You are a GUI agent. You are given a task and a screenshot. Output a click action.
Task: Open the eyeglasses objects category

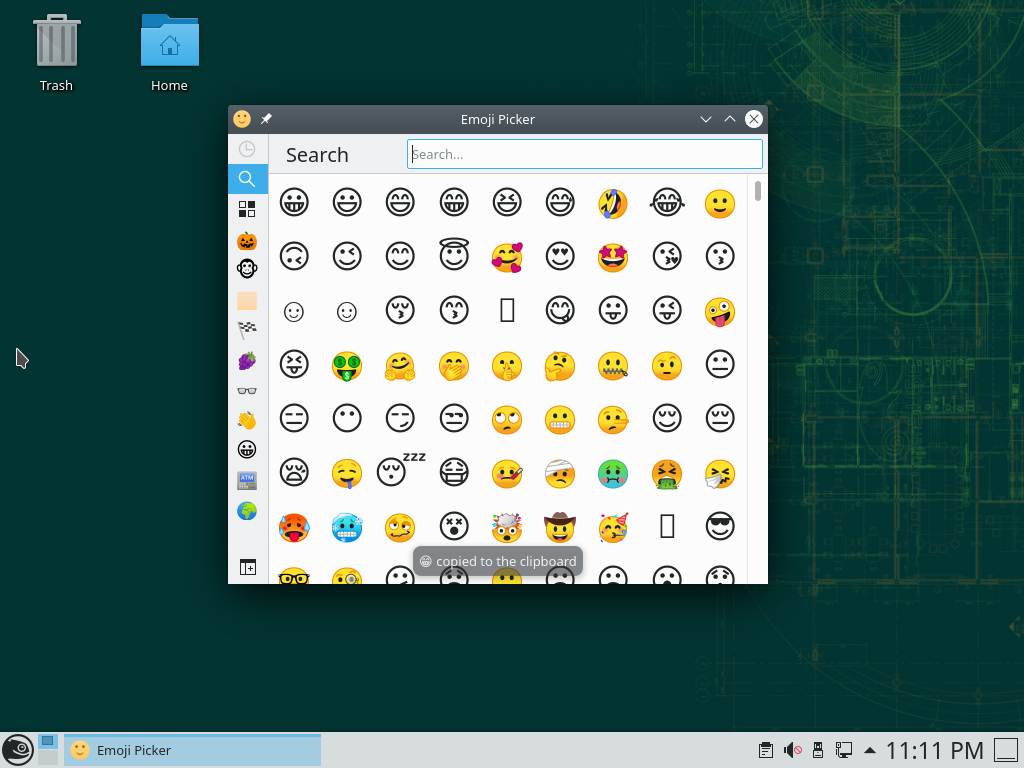(x=247, y=390)
